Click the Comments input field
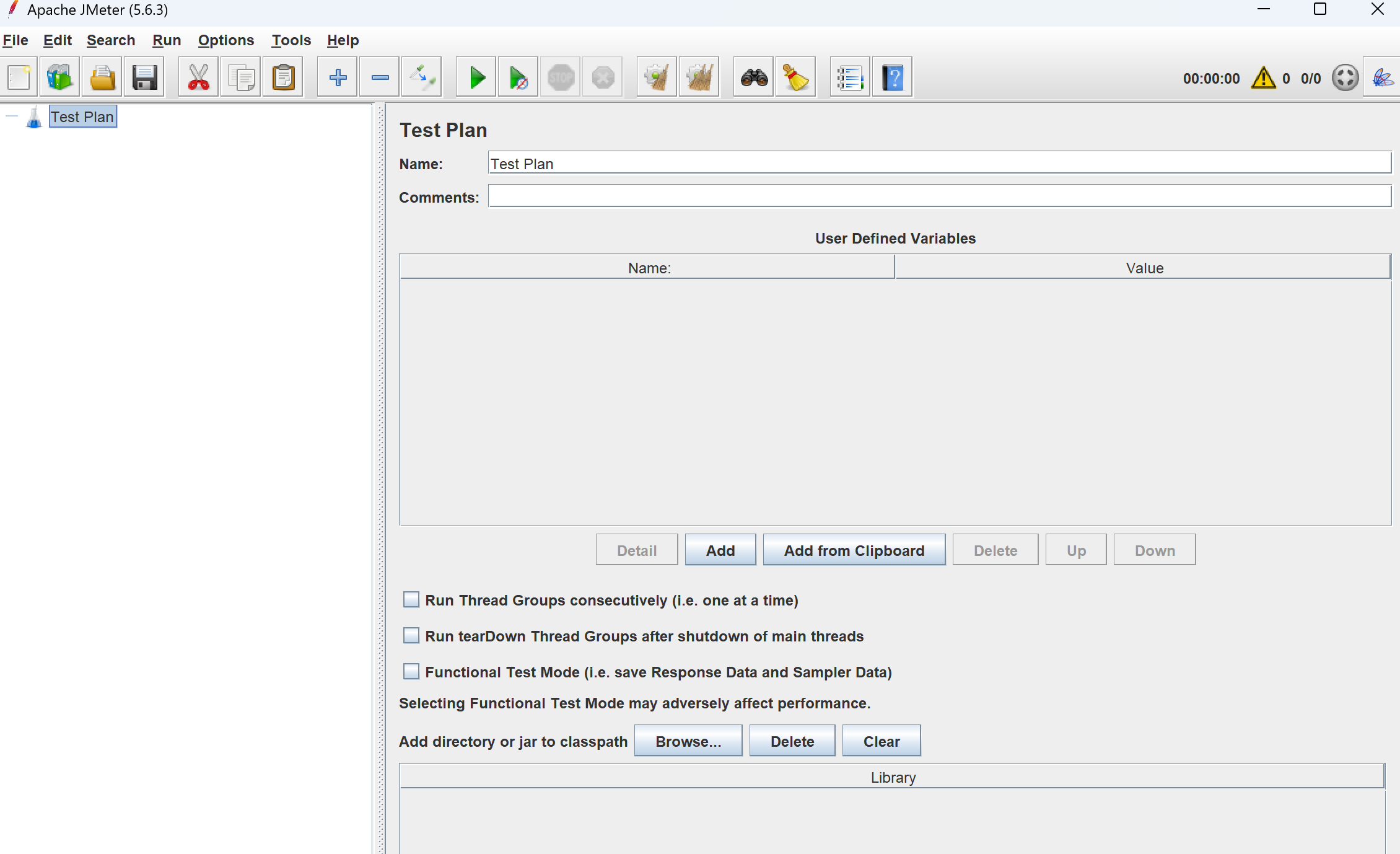The image size is (1400, 854). coord(940,196)
